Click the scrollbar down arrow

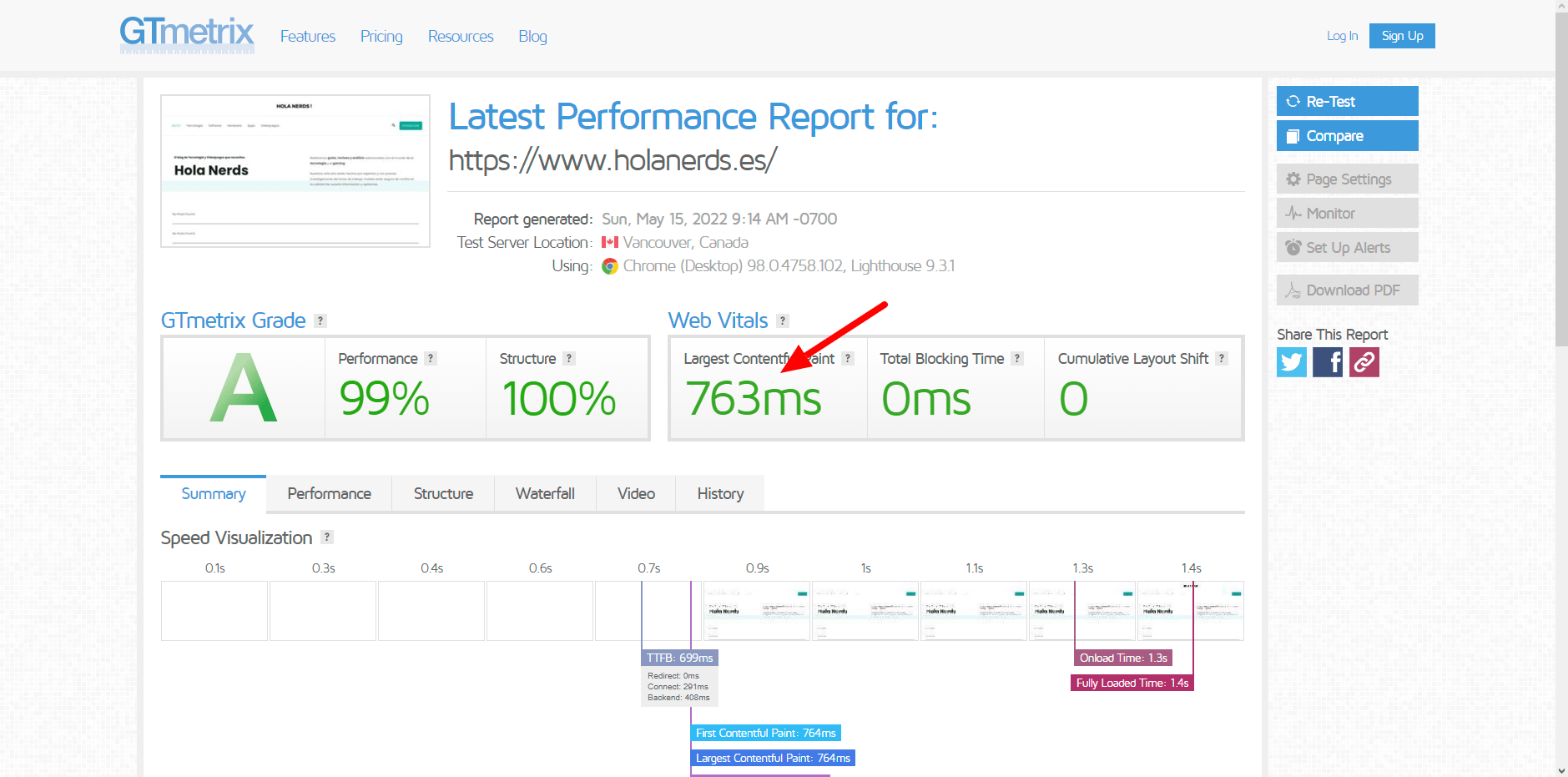click(x=1561, y=770)
